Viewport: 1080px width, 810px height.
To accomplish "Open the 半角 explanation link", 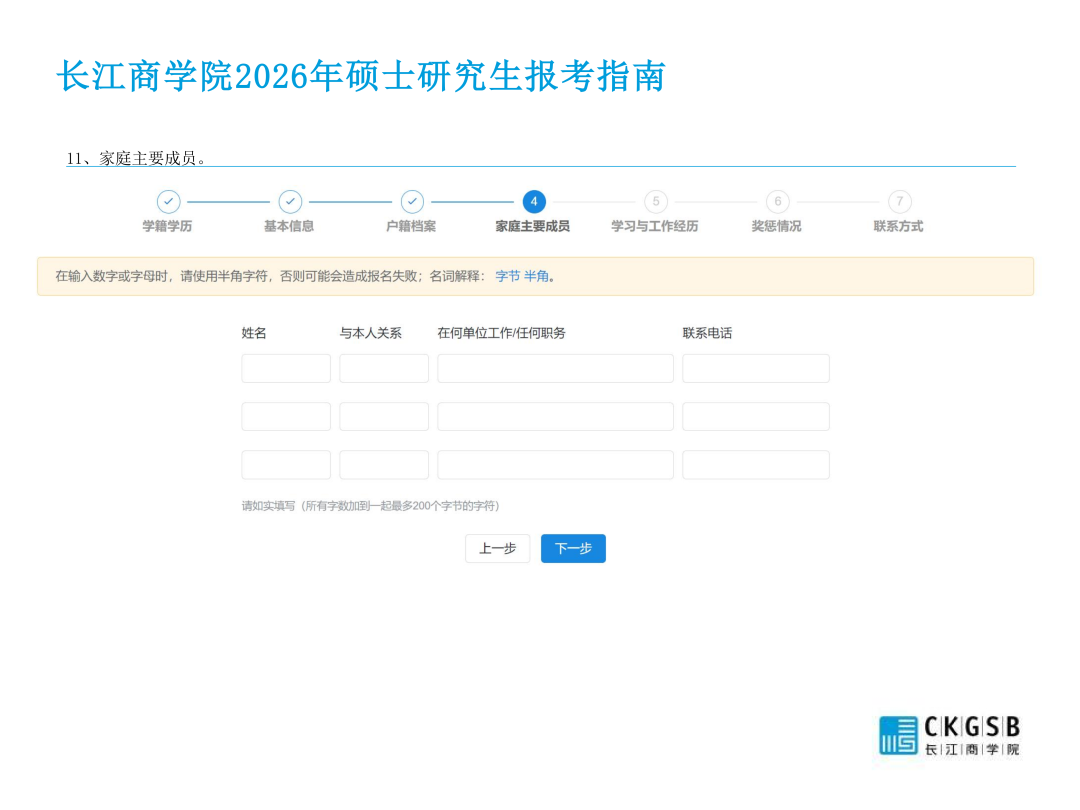I will (536, 276).
